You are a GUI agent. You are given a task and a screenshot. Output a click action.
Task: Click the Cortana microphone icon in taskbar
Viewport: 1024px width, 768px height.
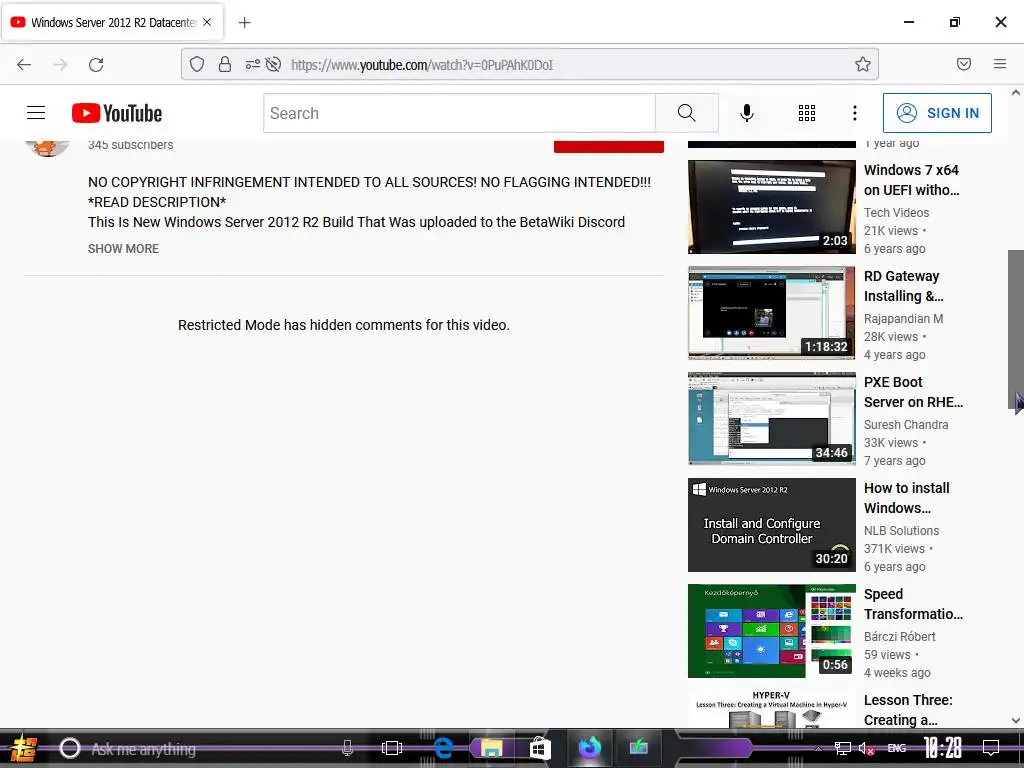(x=347, y=748)
